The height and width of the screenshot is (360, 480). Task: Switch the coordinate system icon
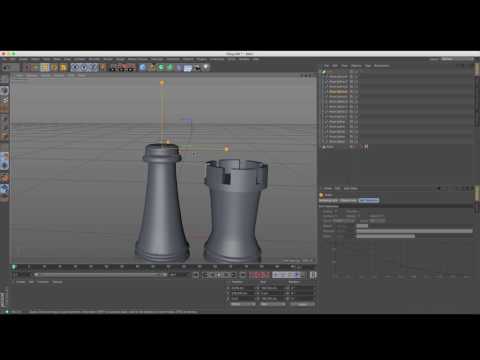(103, 68)
